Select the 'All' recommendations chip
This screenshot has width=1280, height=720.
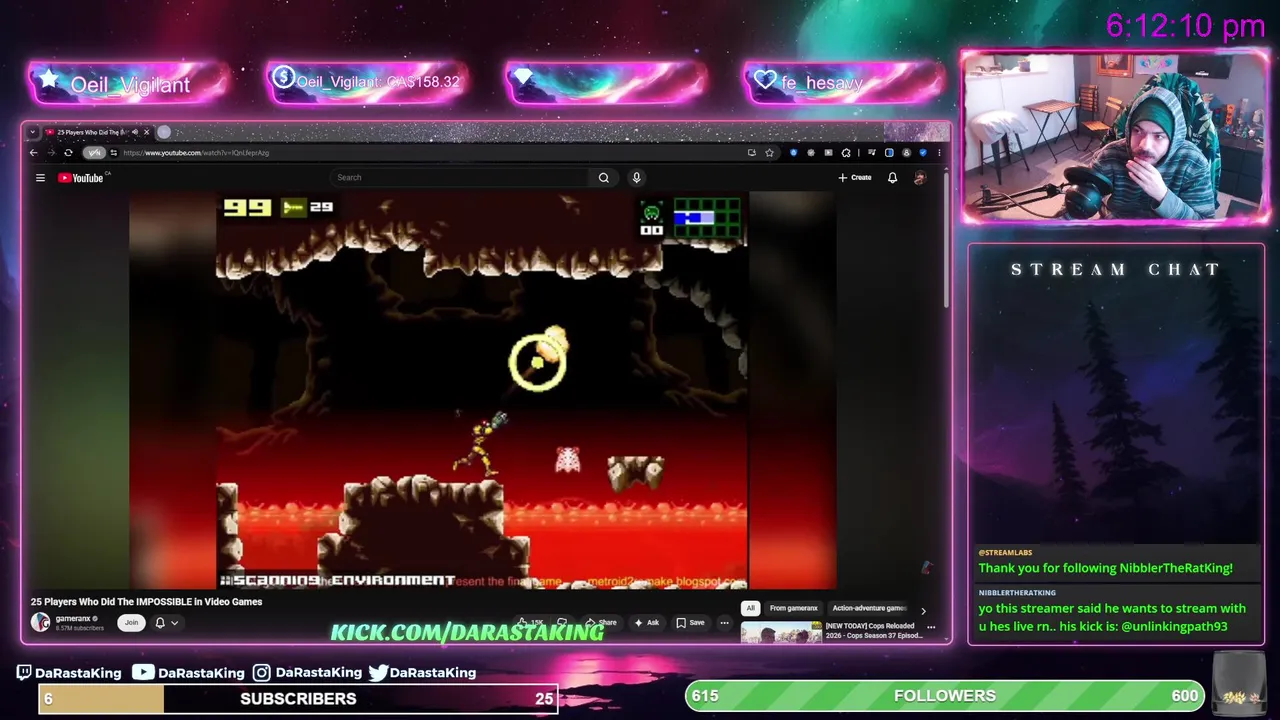[750, 608]
